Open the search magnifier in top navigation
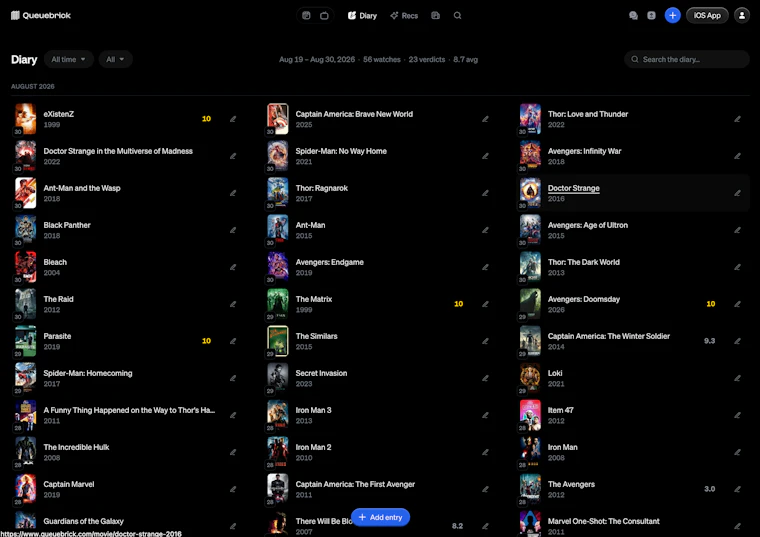 [x=458, y=16]
